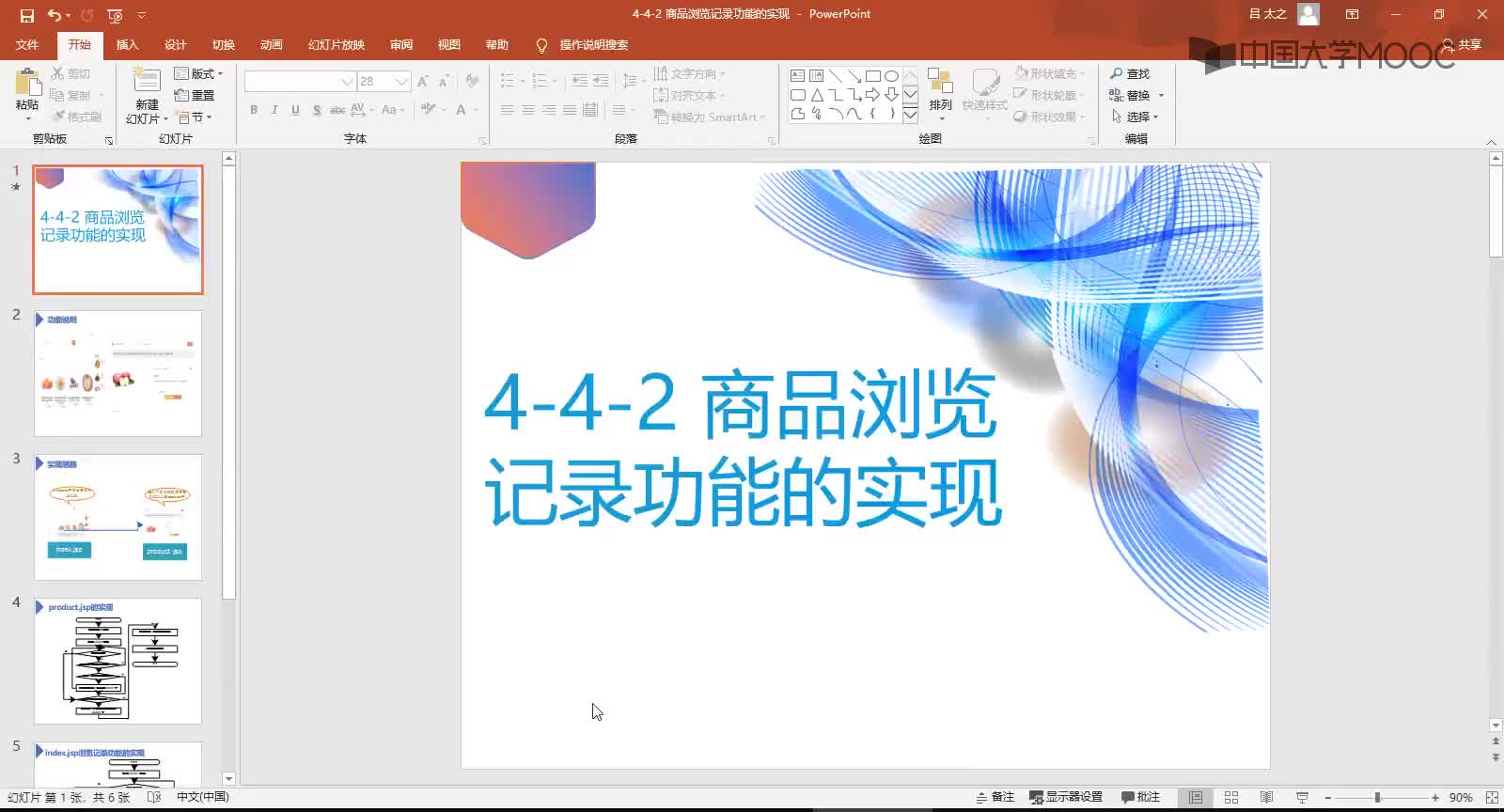Open the font name combo box
The image size is (1504, 812).
click(299, 82)
